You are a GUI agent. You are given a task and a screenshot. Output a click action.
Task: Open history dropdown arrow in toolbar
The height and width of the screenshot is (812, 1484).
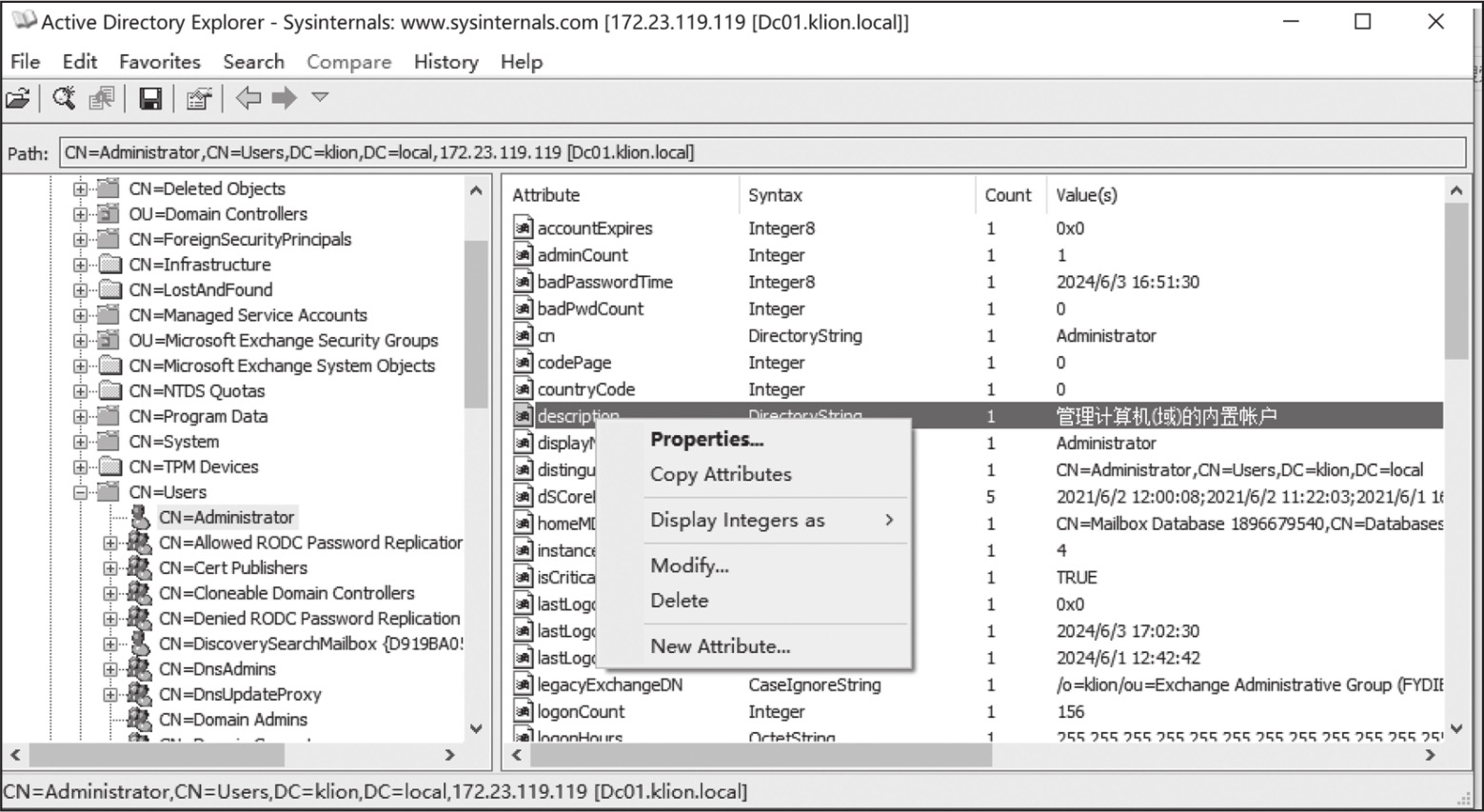point(320,97)
